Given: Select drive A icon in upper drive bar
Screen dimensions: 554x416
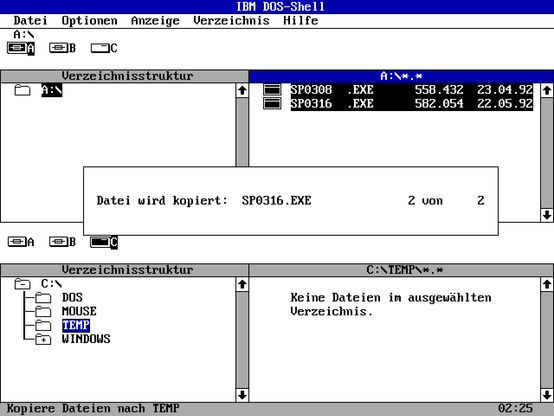Looking at the screenshot, I should pos(21,48).
